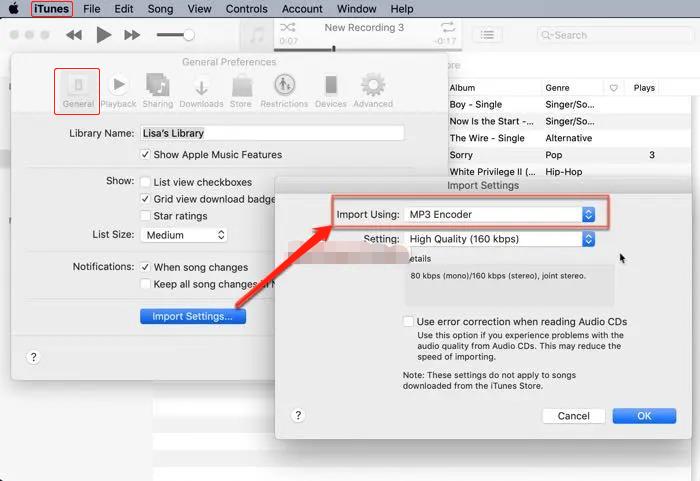Screen dimensions: 700x481
Task: Click Cancel in Import Settings
Action: [x=574, y=416]
